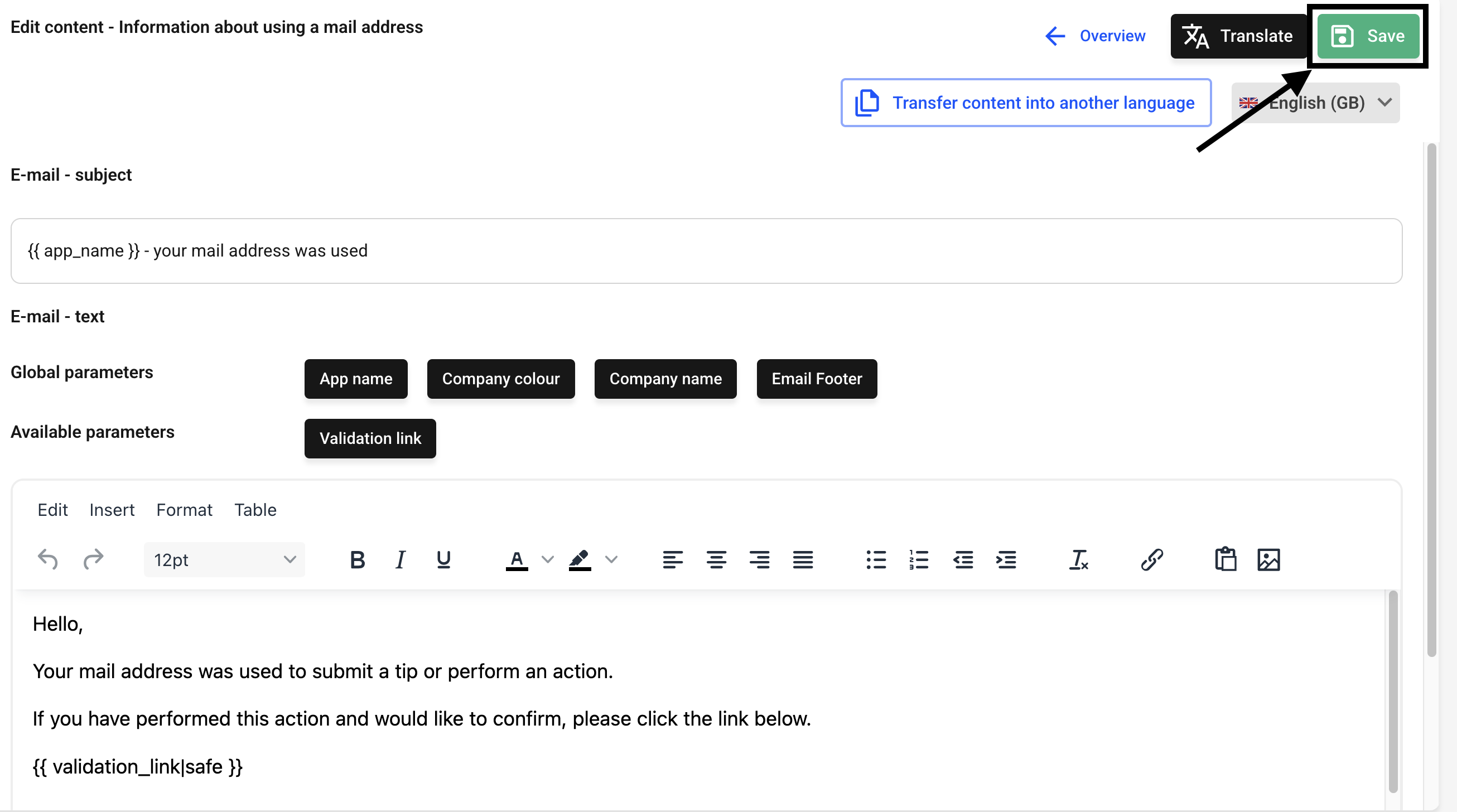The width and height of the screenshot is (1457, 812).
Task: Clear formatting with the Tx icon
Action: point(1078,560)
